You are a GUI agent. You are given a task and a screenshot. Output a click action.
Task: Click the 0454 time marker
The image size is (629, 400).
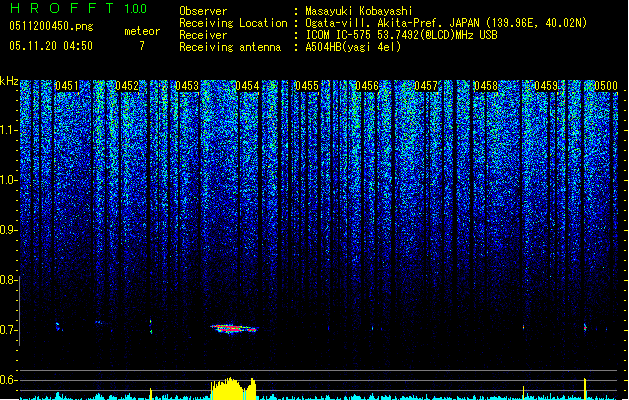(247, 86)
